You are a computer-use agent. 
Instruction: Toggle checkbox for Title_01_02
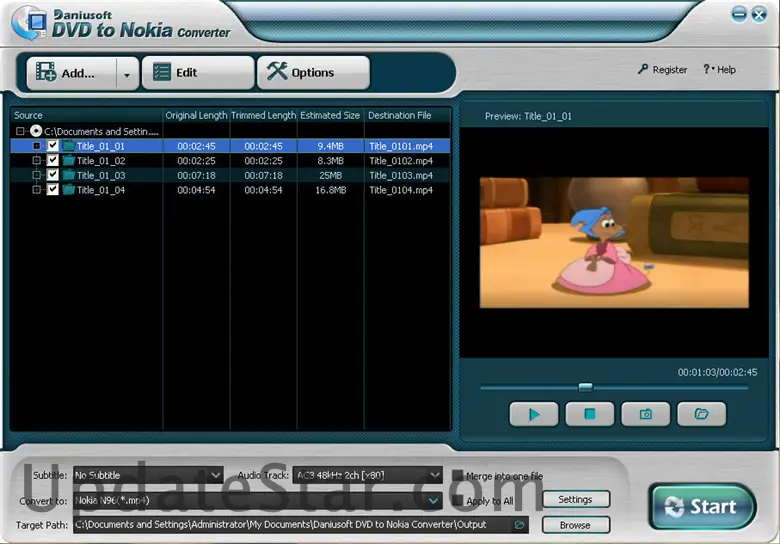(x=53, y=160)
